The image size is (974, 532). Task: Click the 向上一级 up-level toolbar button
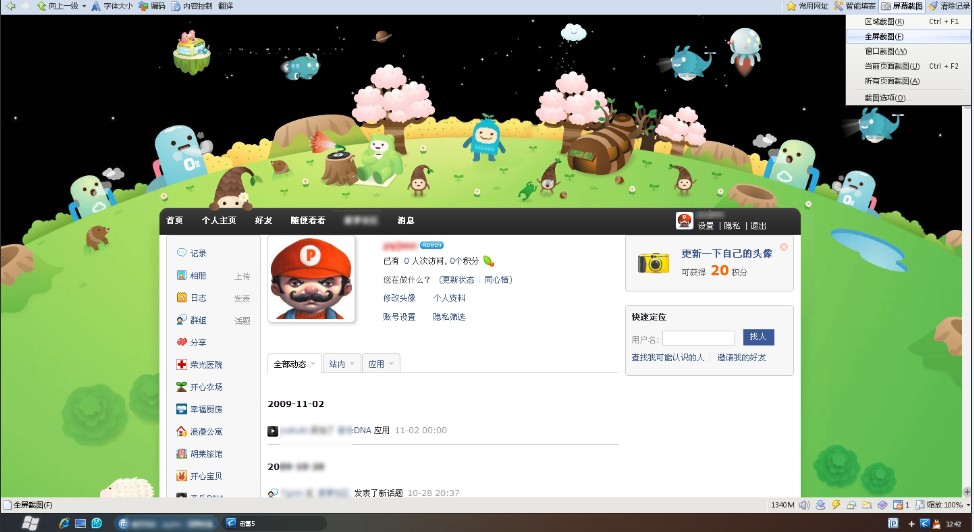click(58, 6)
